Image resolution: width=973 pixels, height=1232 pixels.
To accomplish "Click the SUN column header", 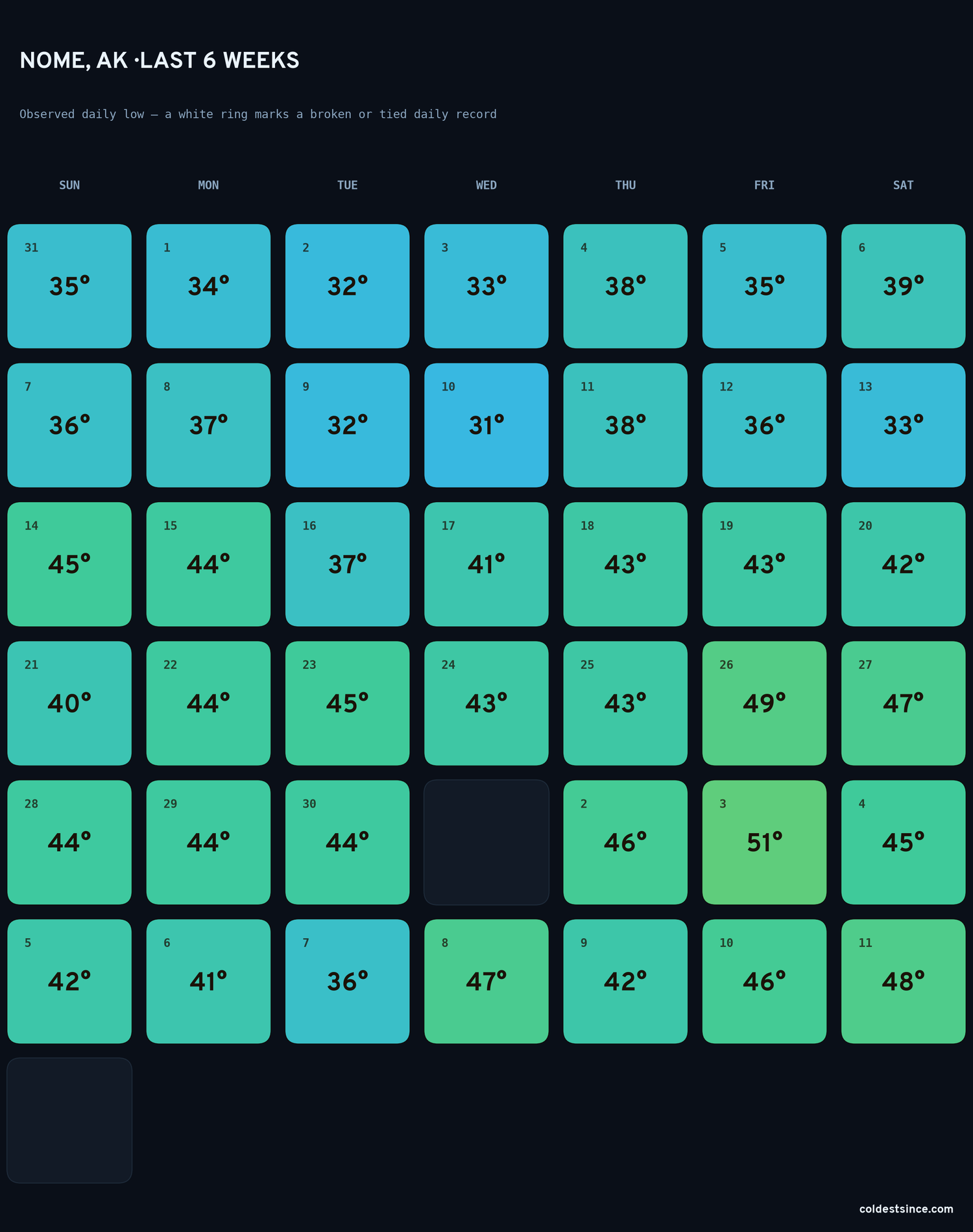I will click(x=69, y=185).
